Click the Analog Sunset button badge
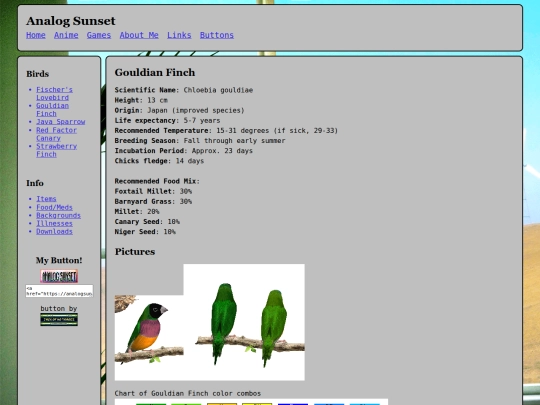 coord(59,276)
